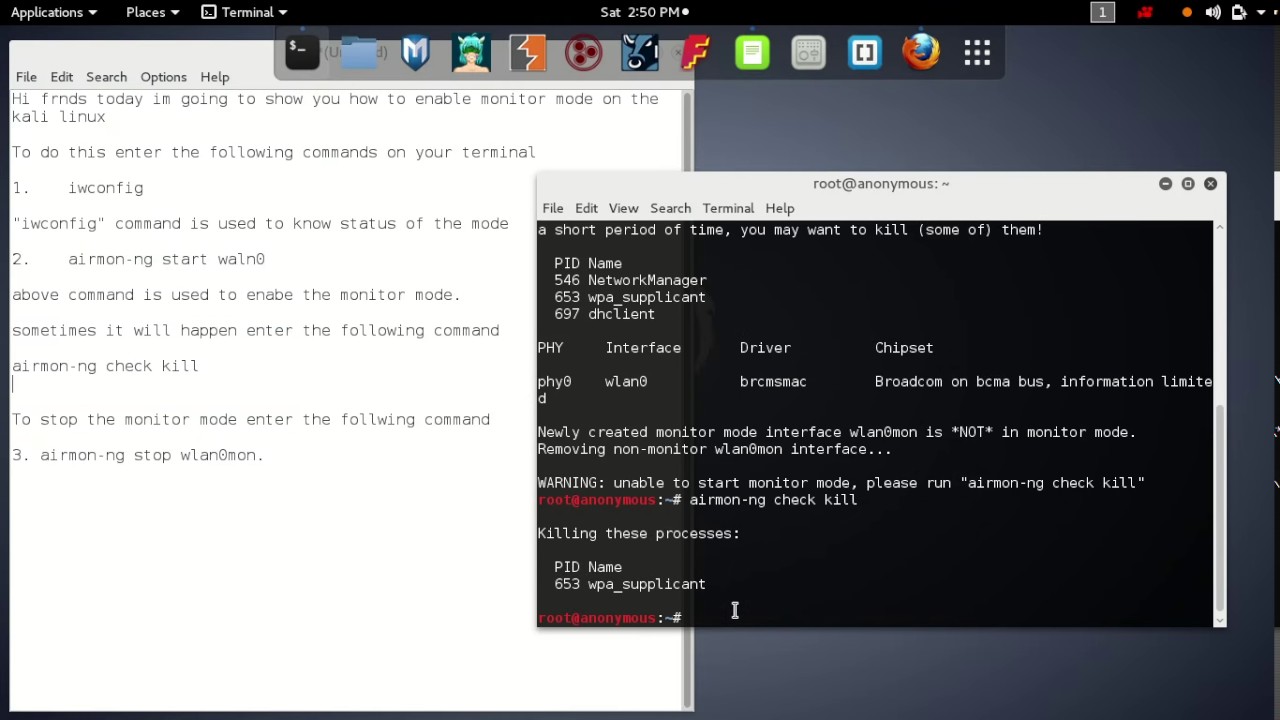
Task: Click "airmon-ng start waln0" line in editor
Action: pos(166,259)
